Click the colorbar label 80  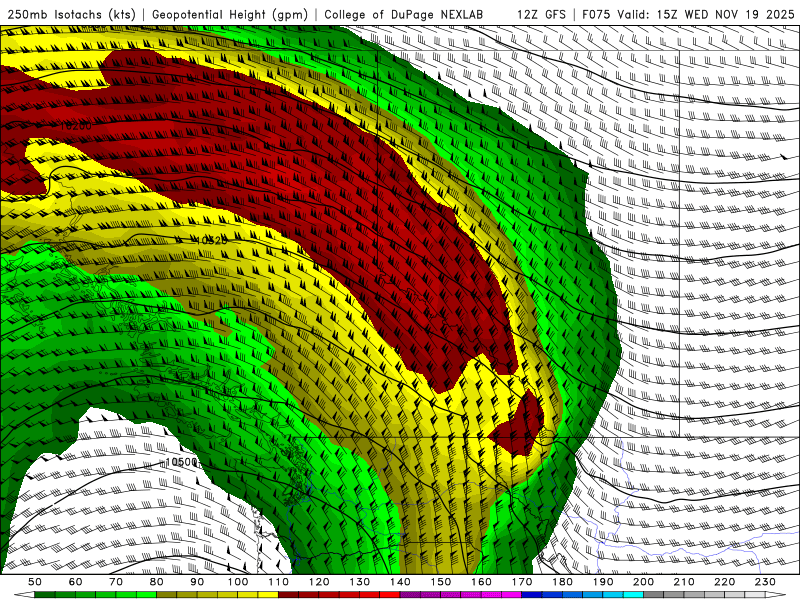[157, 582]
